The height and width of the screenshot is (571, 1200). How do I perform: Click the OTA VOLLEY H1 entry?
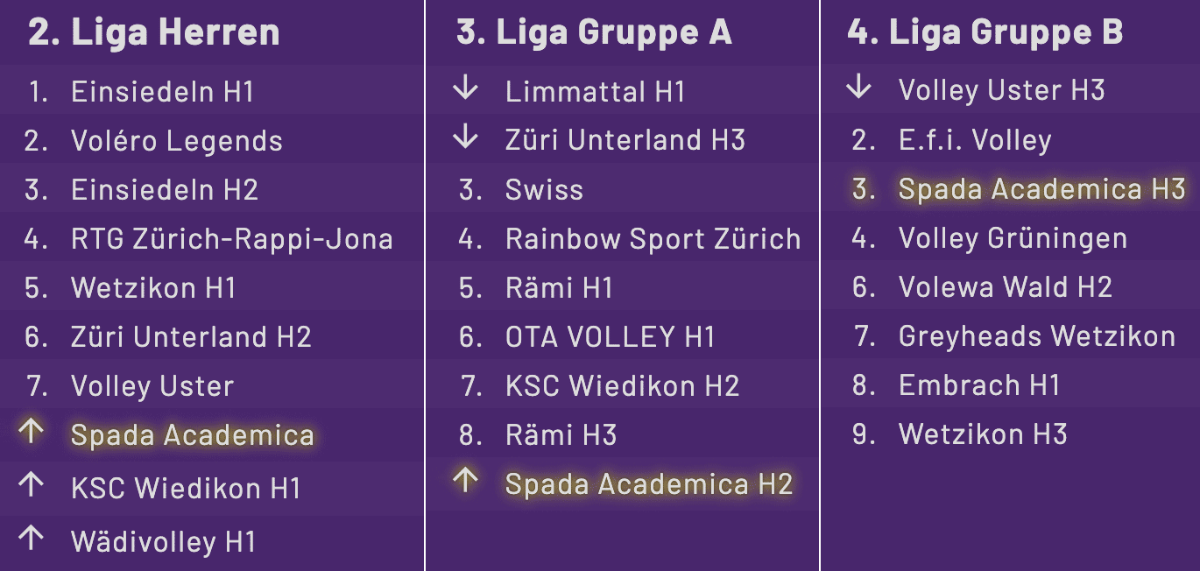pos(610,338)
